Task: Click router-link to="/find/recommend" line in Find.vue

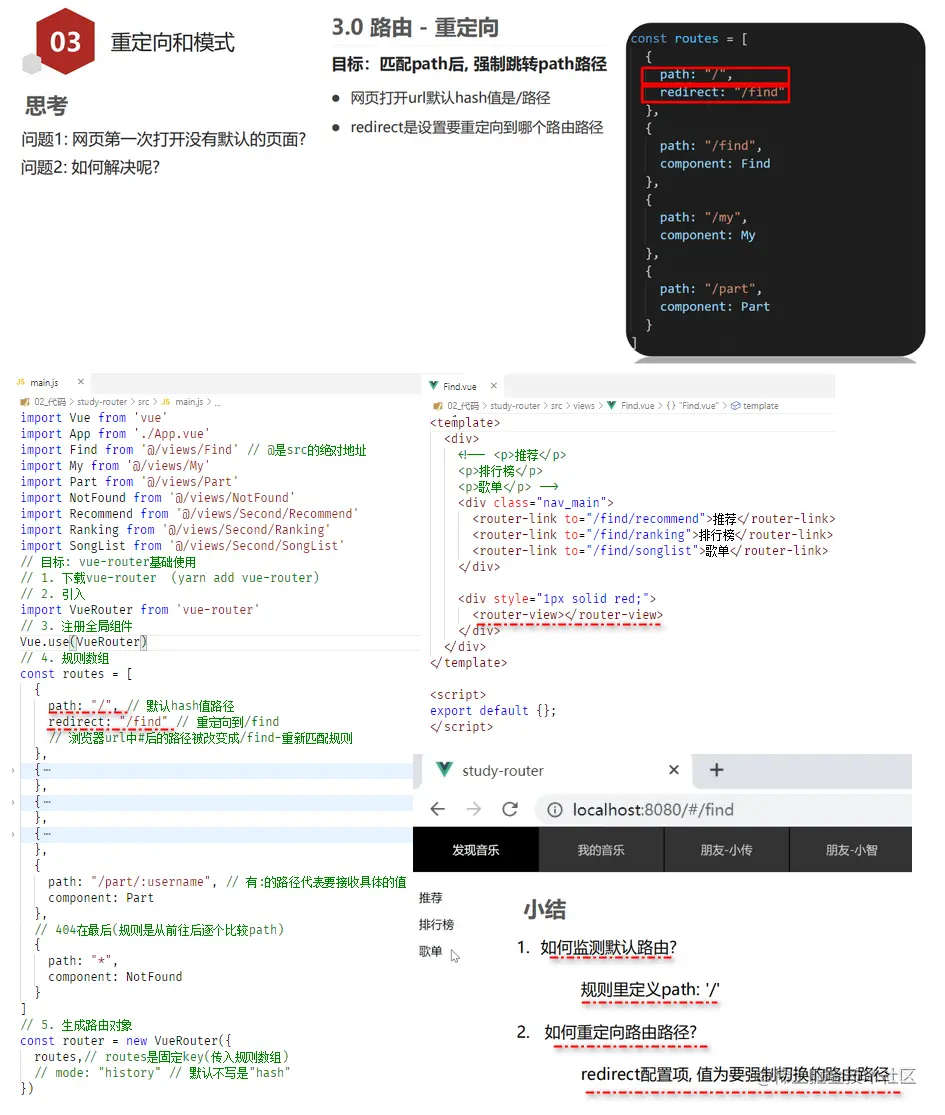Action: pyautogui.click(x=653, y=519)
